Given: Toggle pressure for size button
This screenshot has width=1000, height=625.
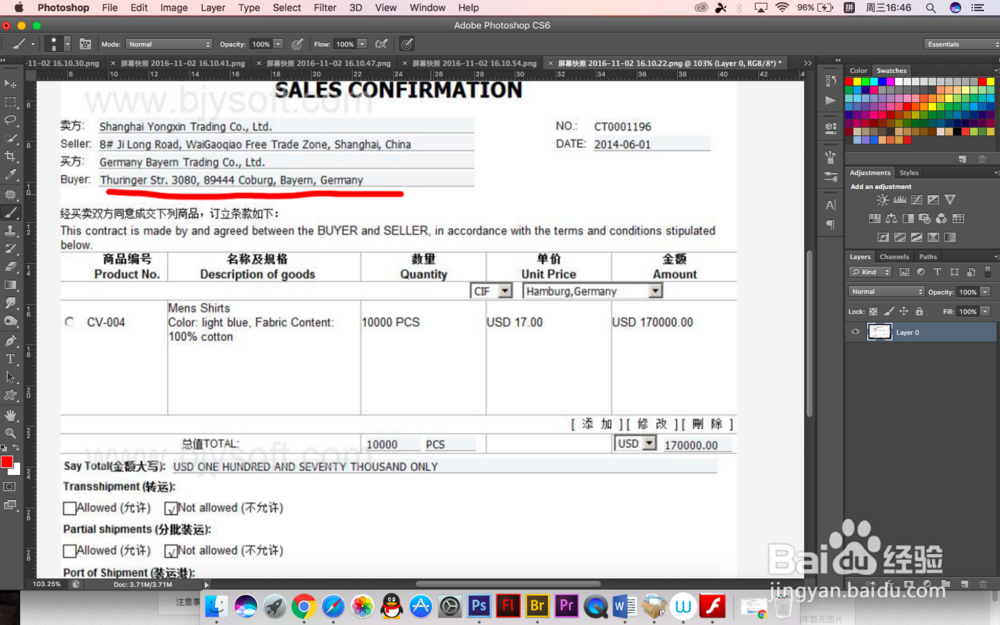Looking at the screenshot, I should (406, 44).
